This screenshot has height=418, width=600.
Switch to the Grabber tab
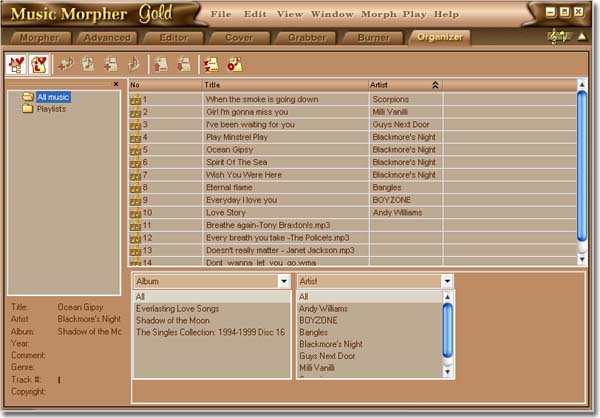click(x=307, y=38)
